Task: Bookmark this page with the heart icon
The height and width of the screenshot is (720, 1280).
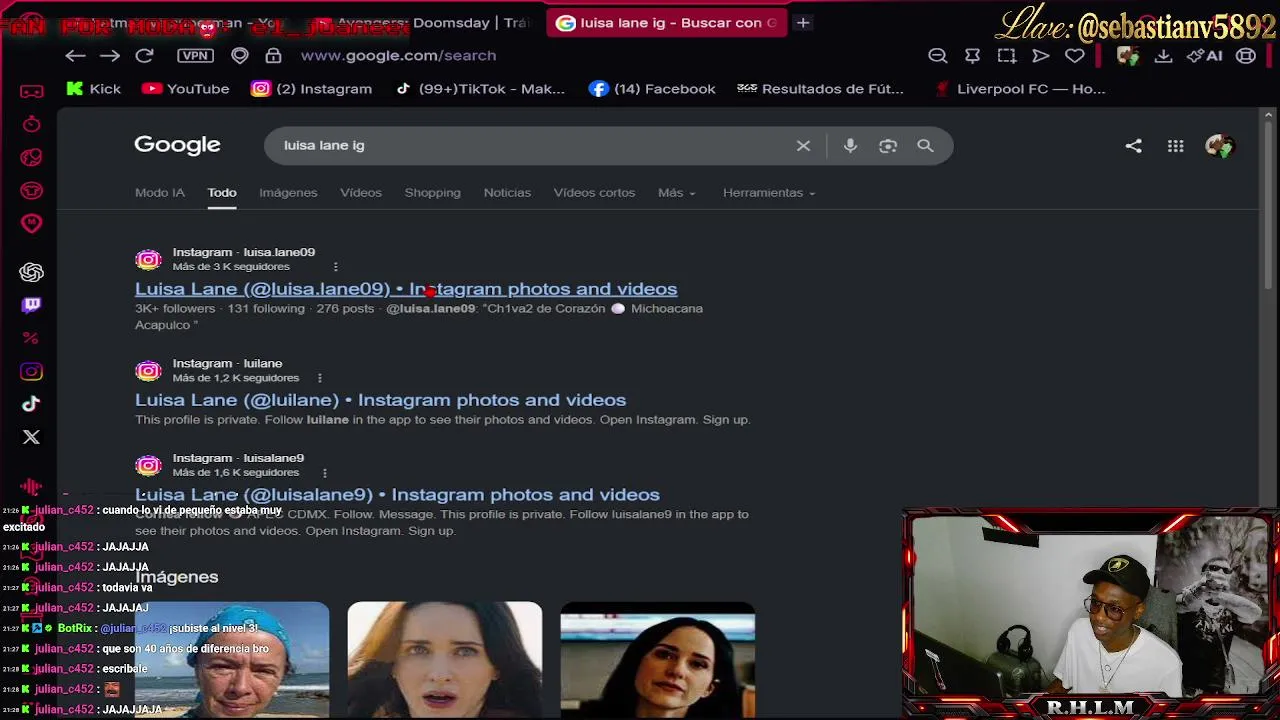Action: [x=1075, y=56]
